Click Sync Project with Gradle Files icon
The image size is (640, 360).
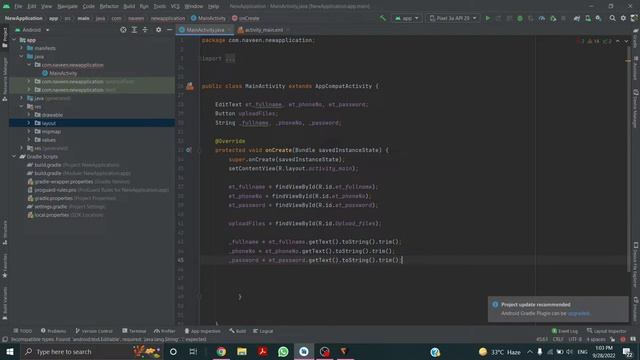[x=577, y=18]
